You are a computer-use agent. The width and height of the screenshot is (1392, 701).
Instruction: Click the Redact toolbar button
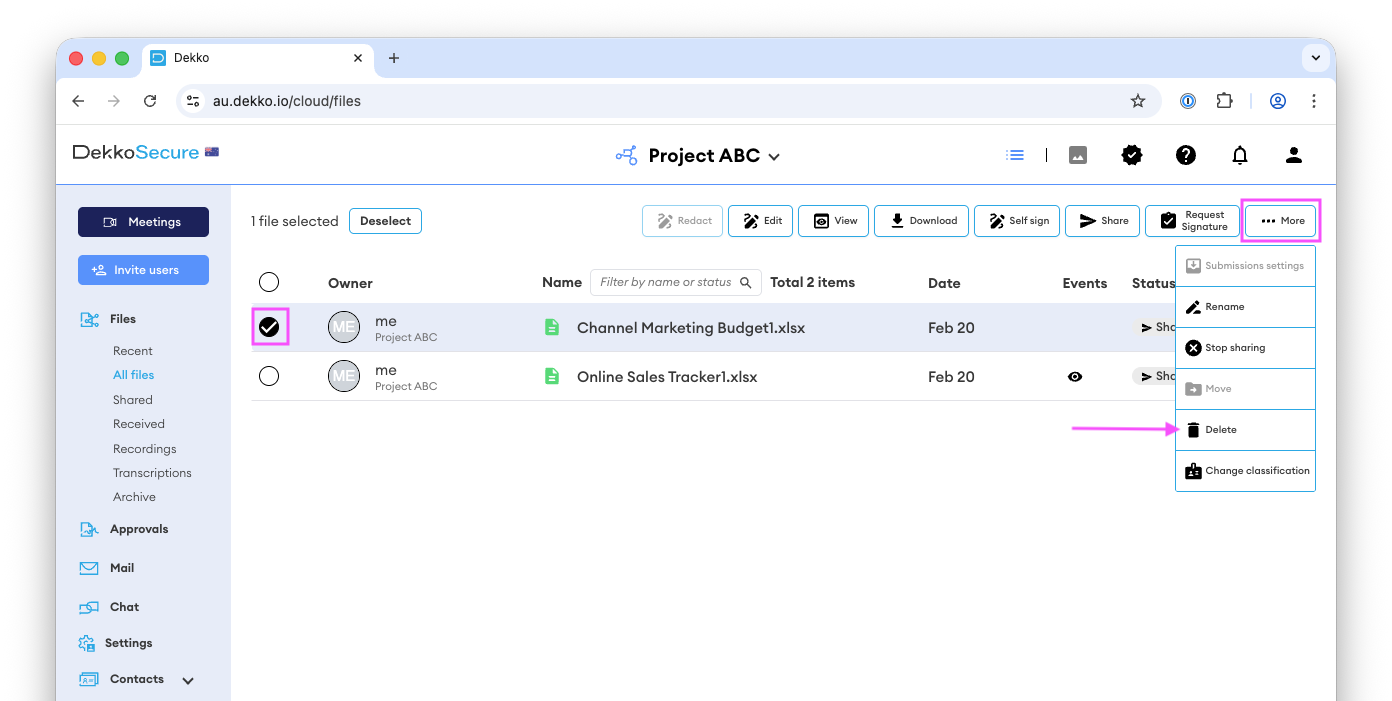683,221
